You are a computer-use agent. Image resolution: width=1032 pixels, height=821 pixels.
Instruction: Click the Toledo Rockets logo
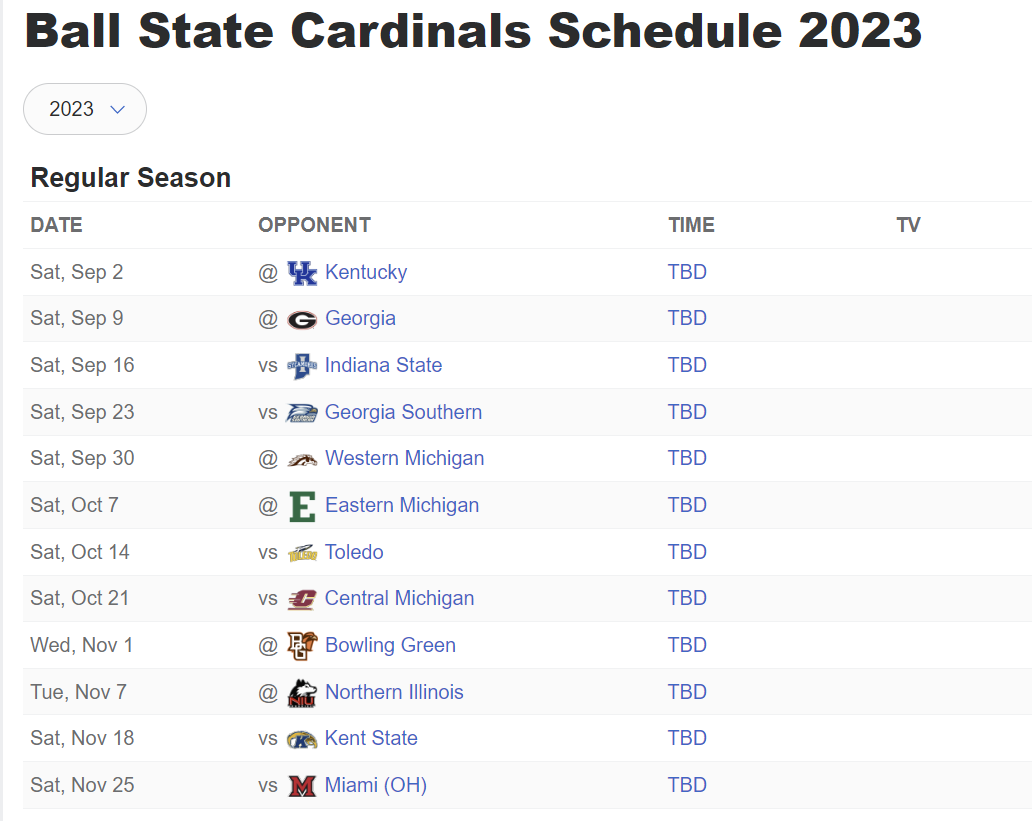(x=302, y=553)
